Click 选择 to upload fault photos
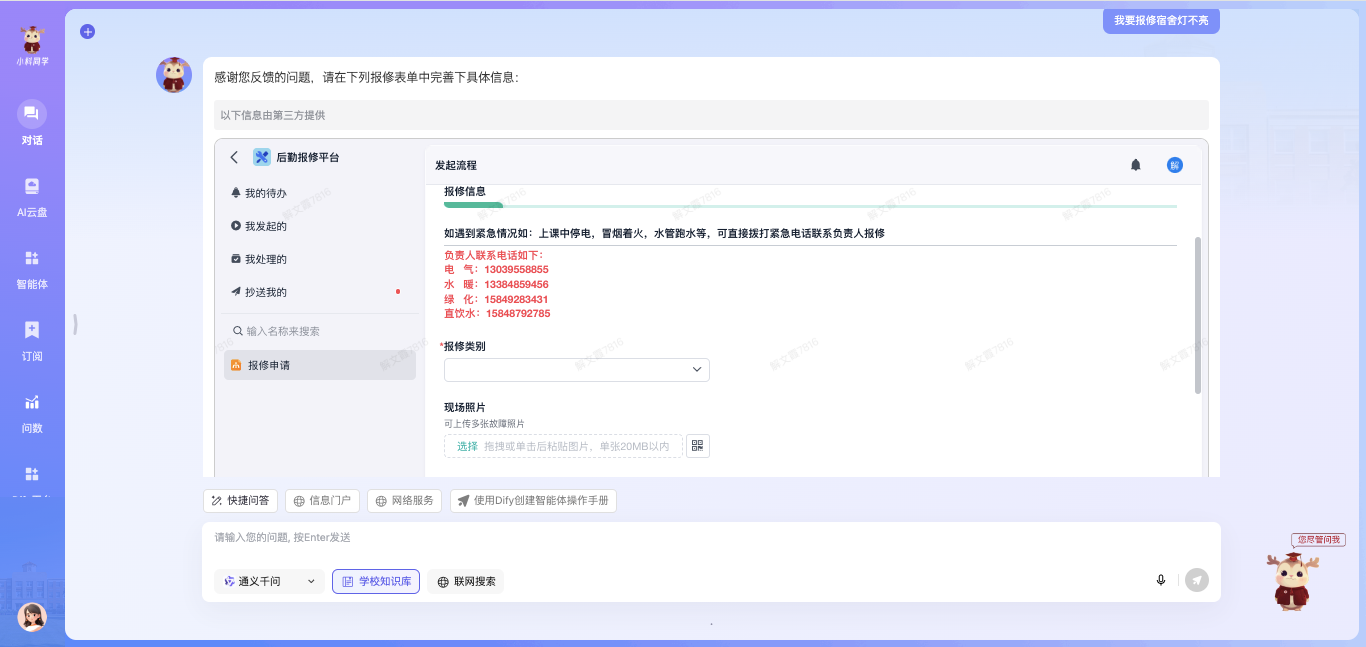The image size is (1366, 647). pos(468,445)
